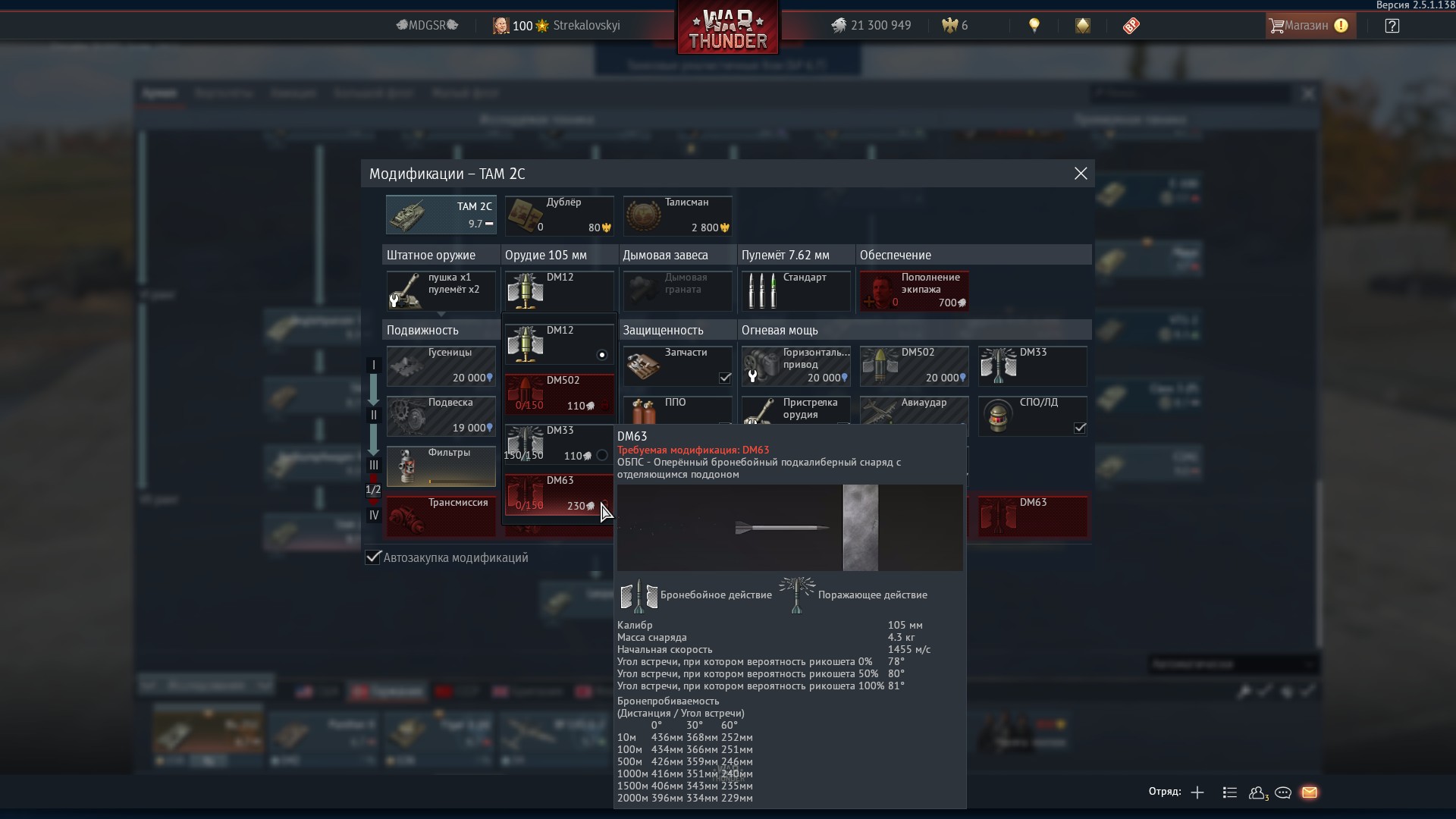The height and width of the screenshot is (819, 1456).
Task: Select the DM33 firepower modification
Action: tap(1033, 366)
